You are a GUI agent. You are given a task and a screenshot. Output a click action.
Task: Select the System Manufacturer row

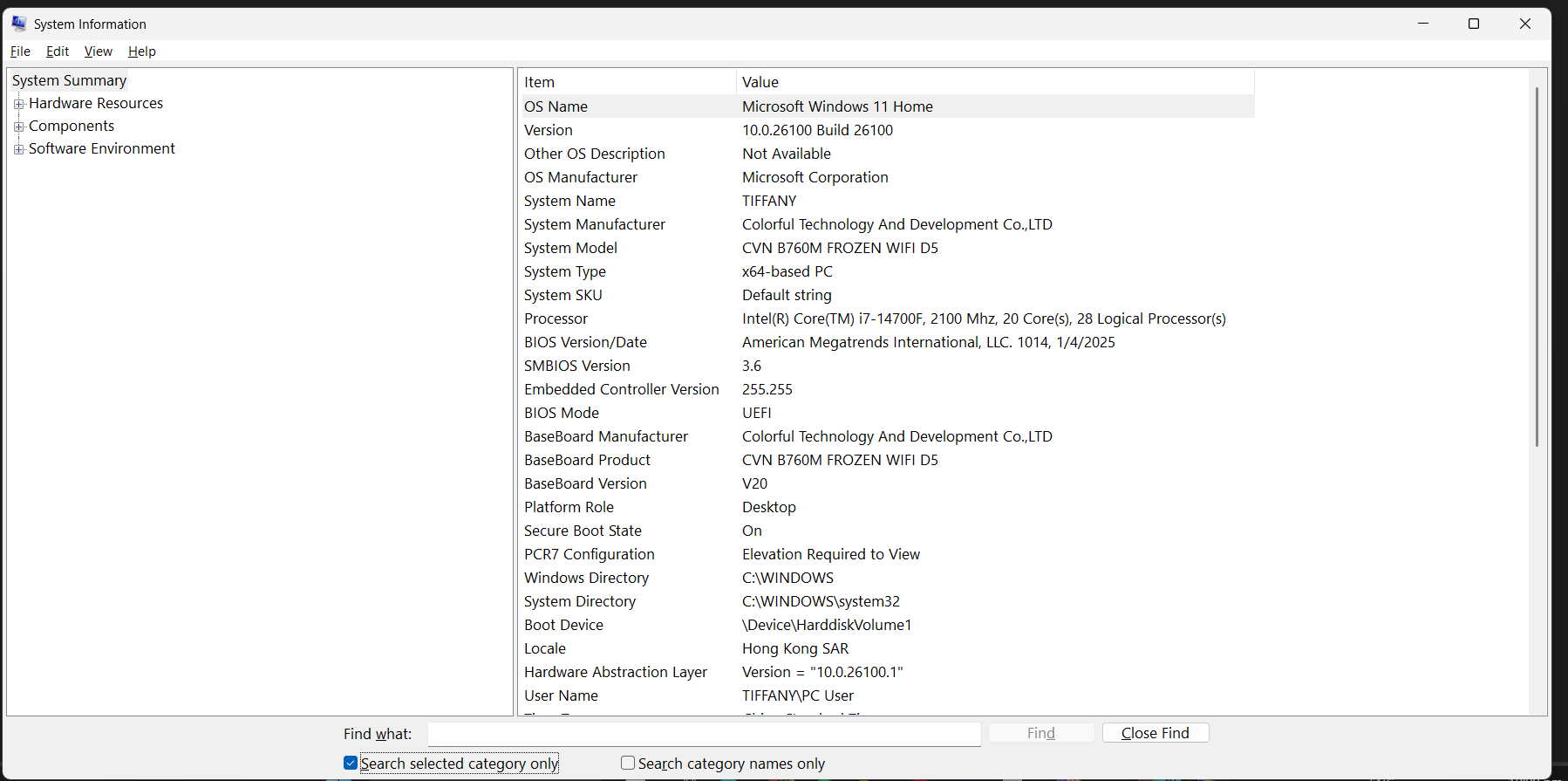pos(888,224)
